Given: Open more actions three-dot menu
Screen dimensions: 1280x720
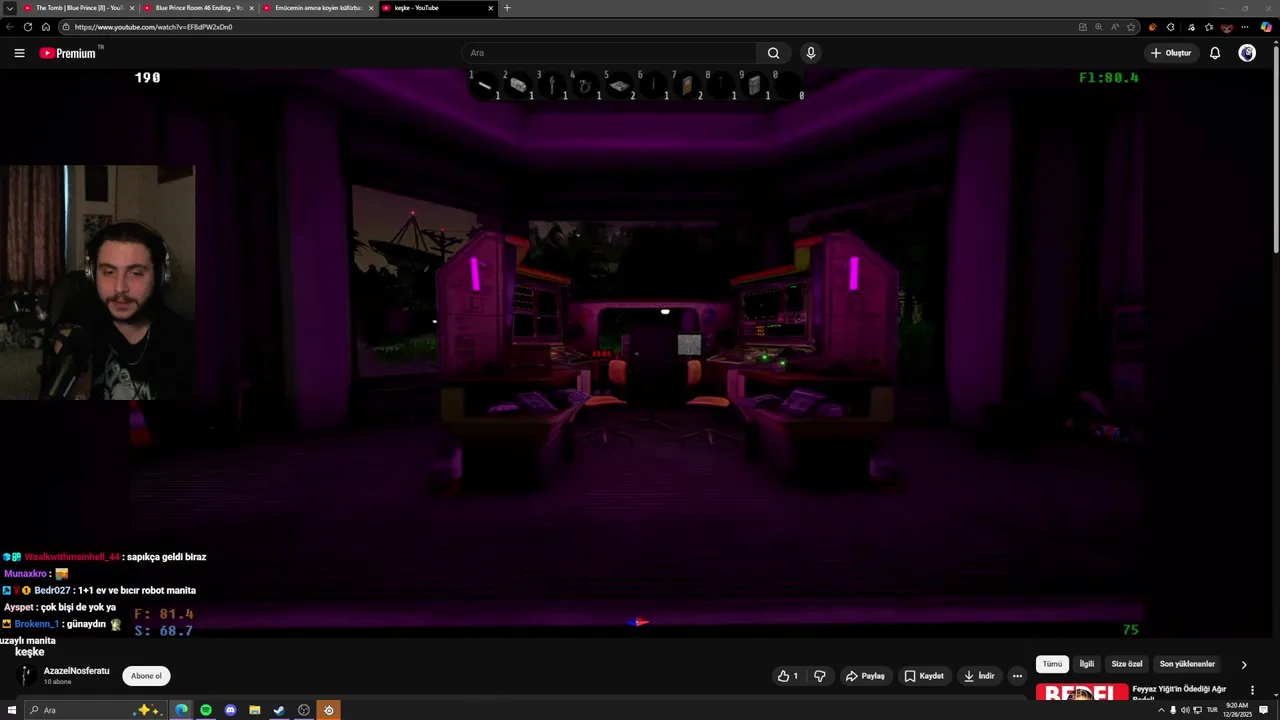Looking at the screenshot, I should pyautogui.click(x=1017, y=676).
